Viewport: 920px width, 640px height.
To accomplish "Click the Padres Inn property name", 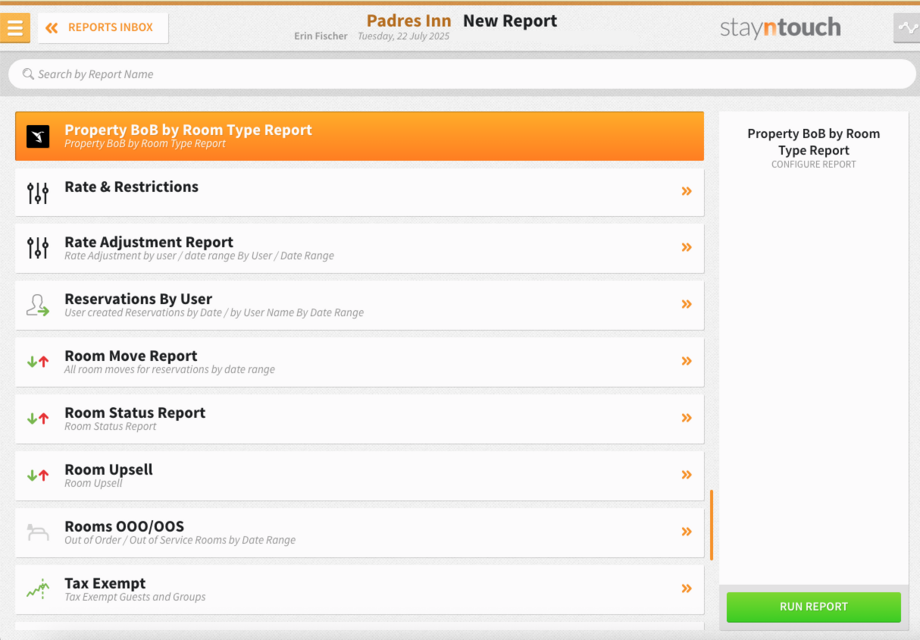I will tap(409, 21).
